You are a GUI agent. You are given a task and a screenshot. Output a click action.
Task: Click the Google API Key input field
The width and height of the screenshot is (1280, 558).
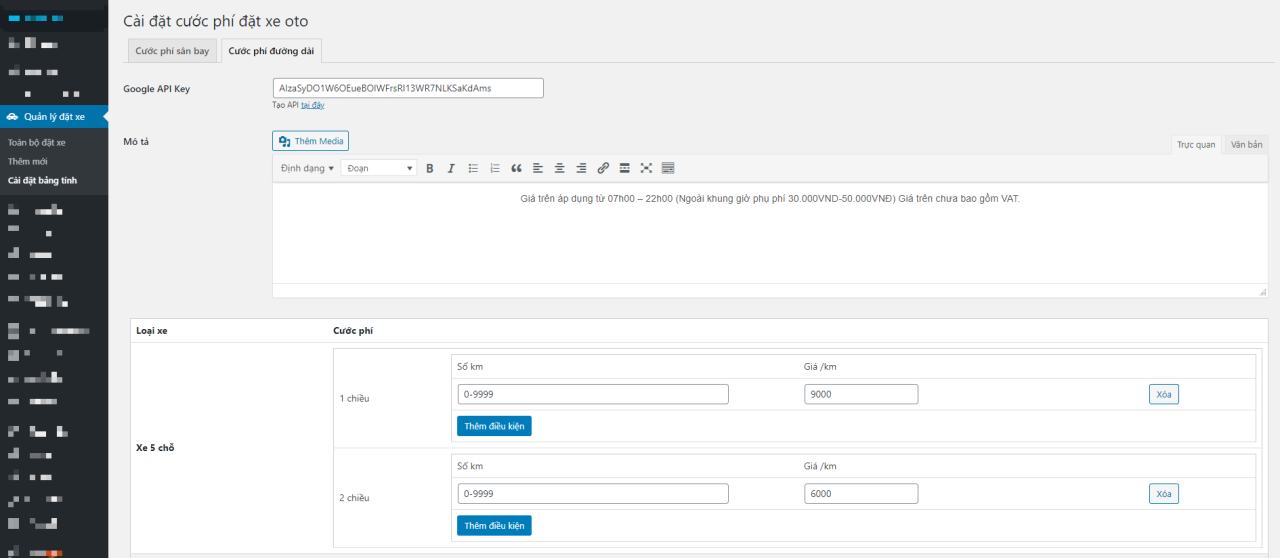(x=408, y=88)
